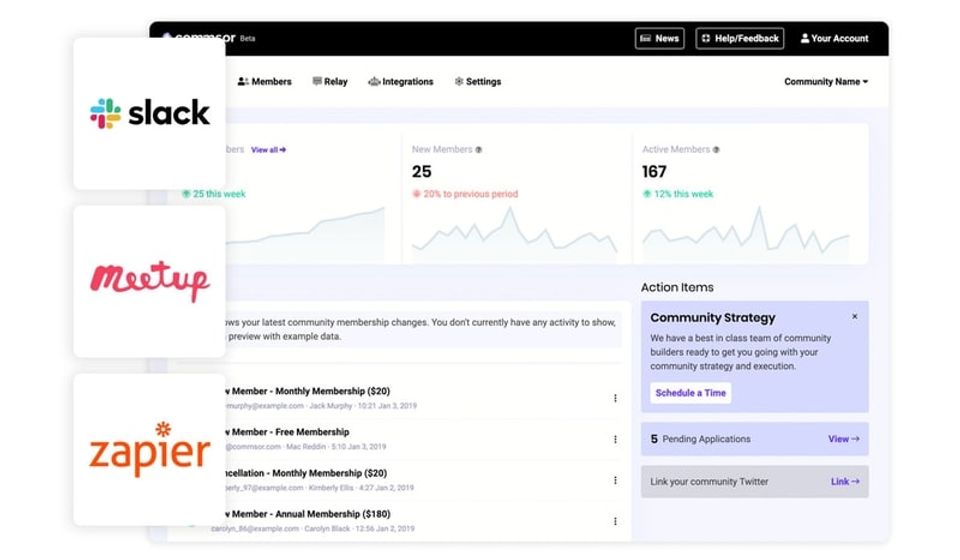Select the '20% to previous period' text
Screen dimensions: 960x560
[x=471, y=194]
